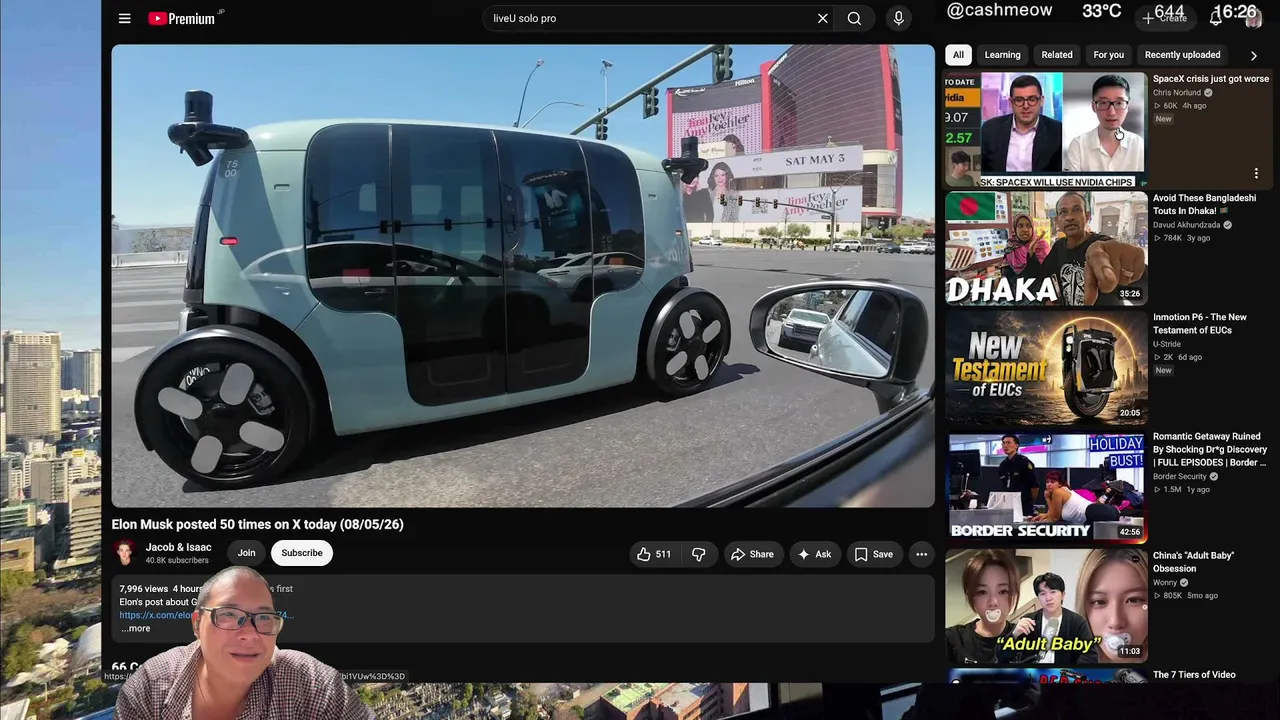Open the 'Inmotion P6 - The New Testament of EUCs' title
This screenshot has height=720, width=1280.
click(1200, 323)
